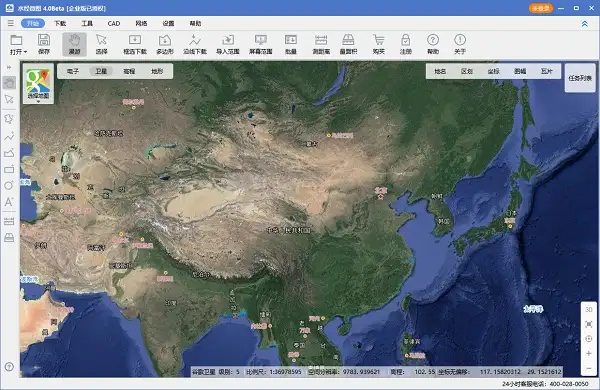This screenshot has width=600, height=390.
Task: Open the 工具 ribbon tab
Action: [x=87, y=23]
